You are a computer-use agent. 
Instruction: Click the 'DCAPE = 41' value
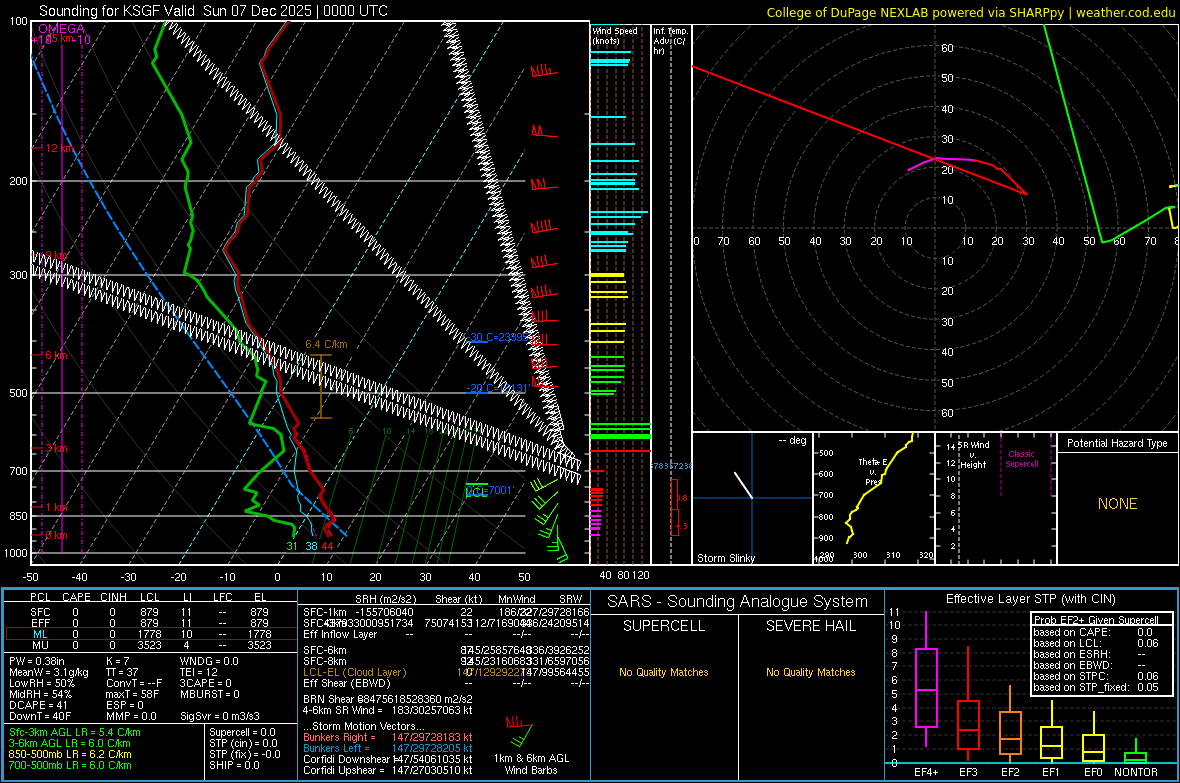click(38, 705)
